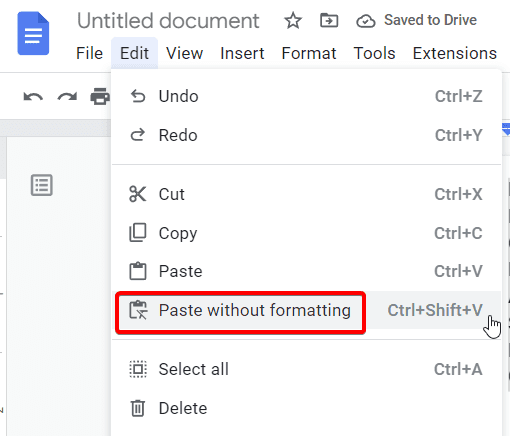Click the print icon in toolbar
Viewport: 510px width, 436px height.
pos(100,96)
